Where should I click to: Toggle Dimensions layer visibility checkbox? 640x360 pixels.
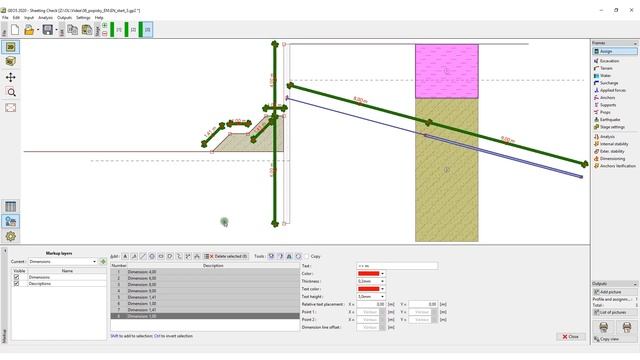[x=16, y=277]
